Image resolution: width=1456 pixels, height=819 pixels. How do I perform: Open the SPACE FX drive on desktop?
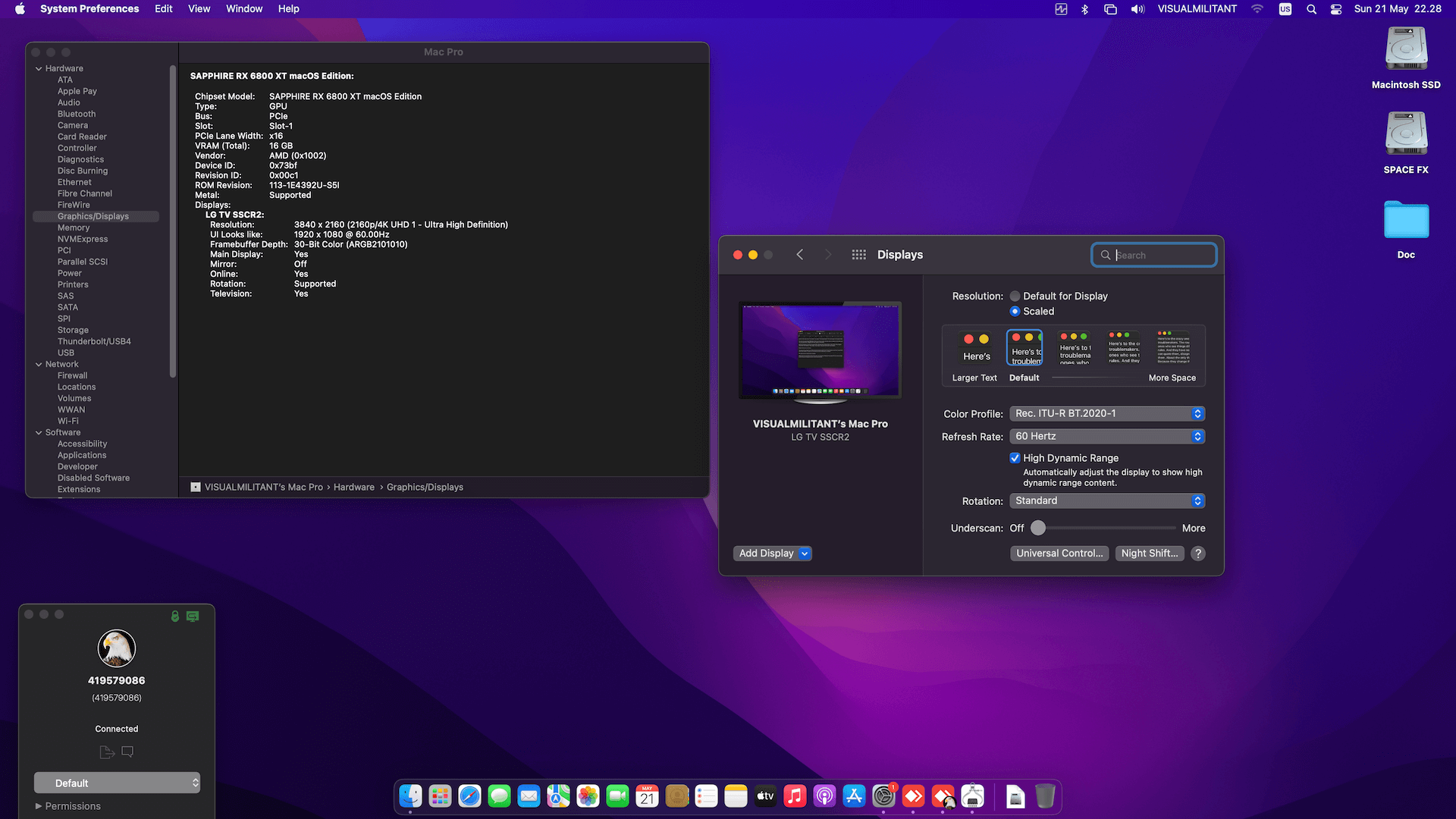coord(1406,144)
